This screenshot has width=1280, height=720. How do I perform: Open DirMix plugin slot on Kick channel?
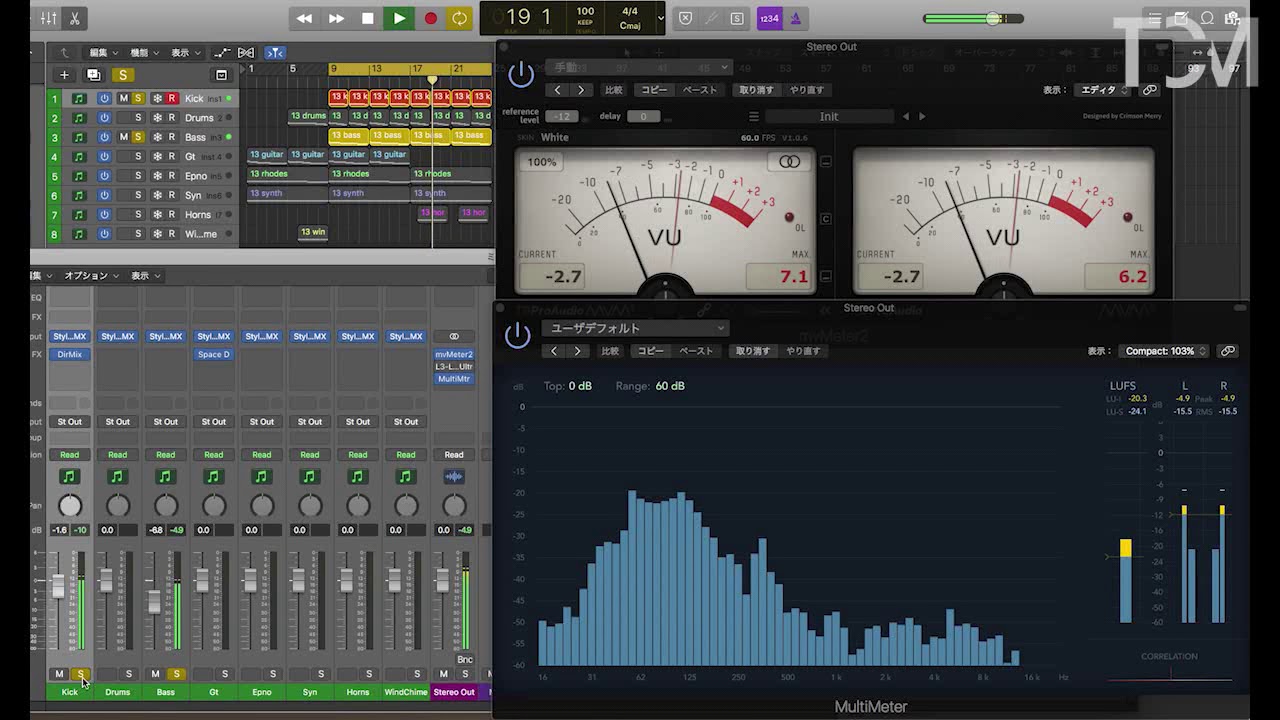[69, 354]
